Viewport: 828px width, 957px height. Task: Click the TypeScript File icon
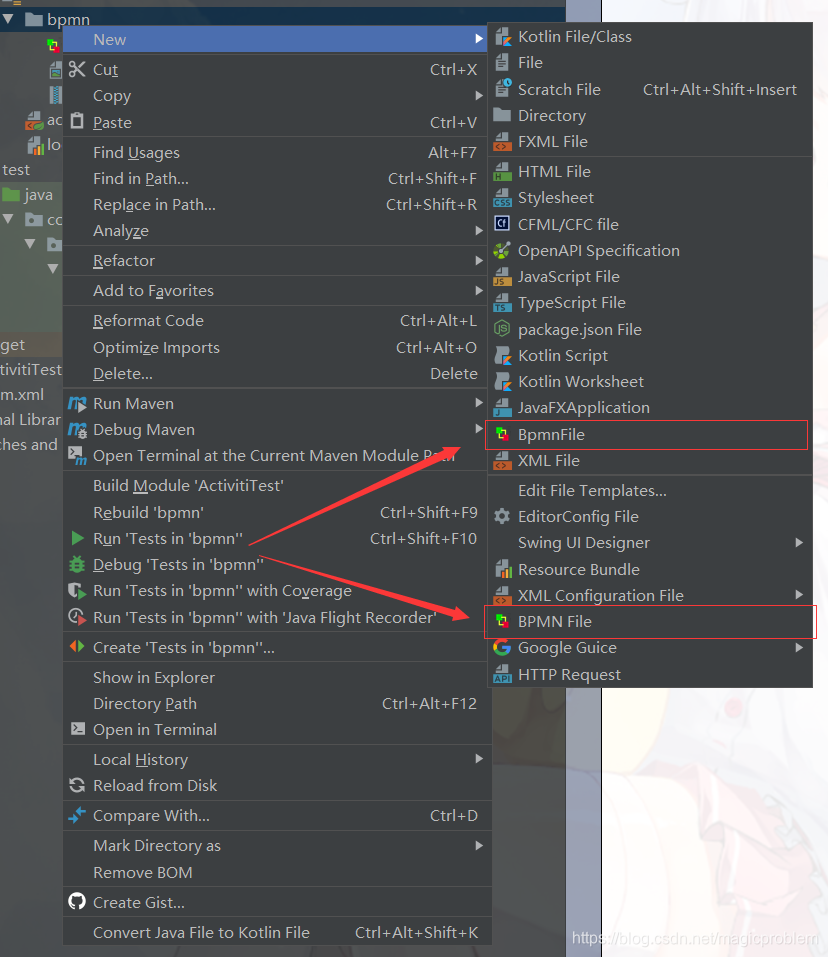502,303
